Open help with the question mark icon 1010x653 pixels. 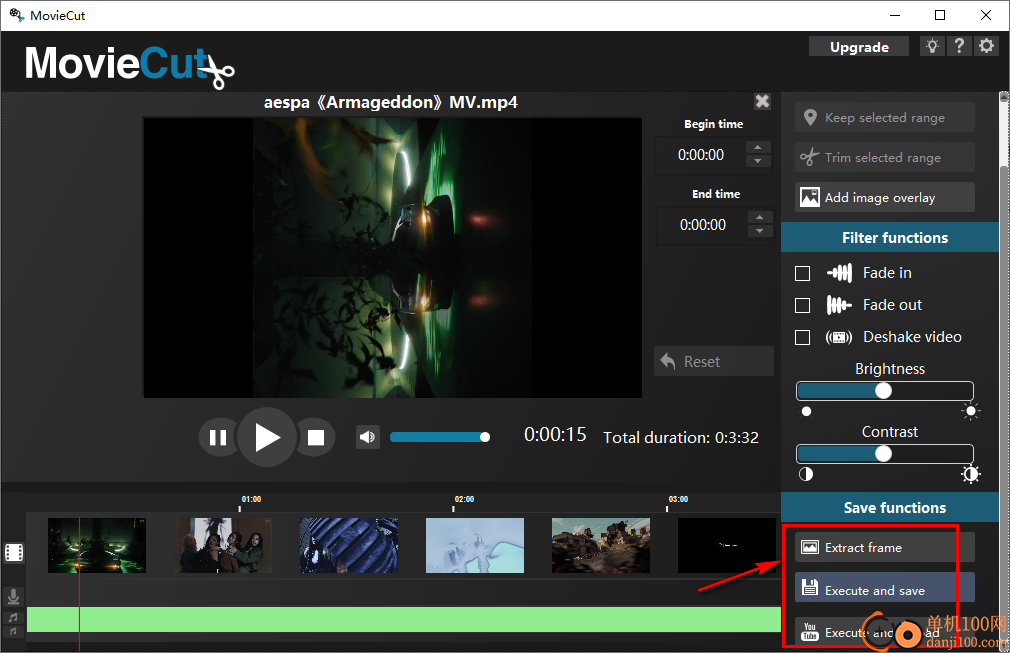(959, 46)
